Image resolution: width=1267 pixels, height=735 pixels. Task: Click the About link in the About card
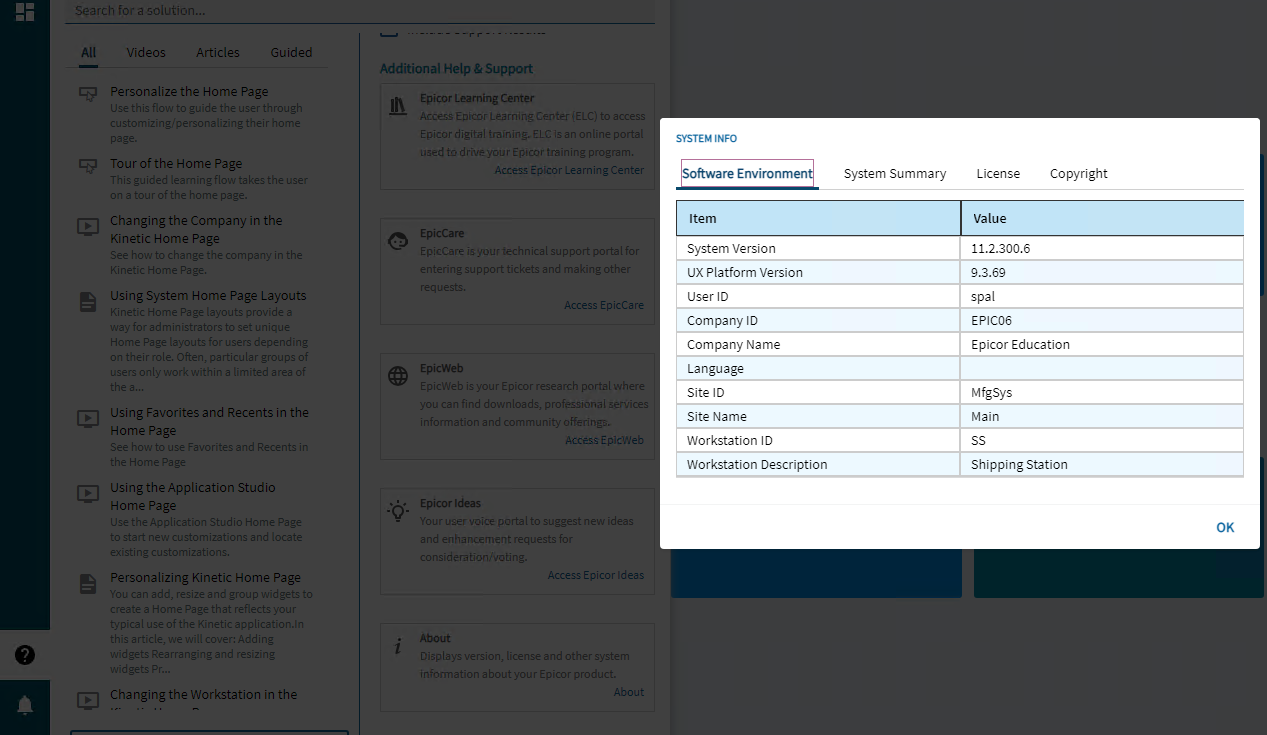click(x=629, y=692)
